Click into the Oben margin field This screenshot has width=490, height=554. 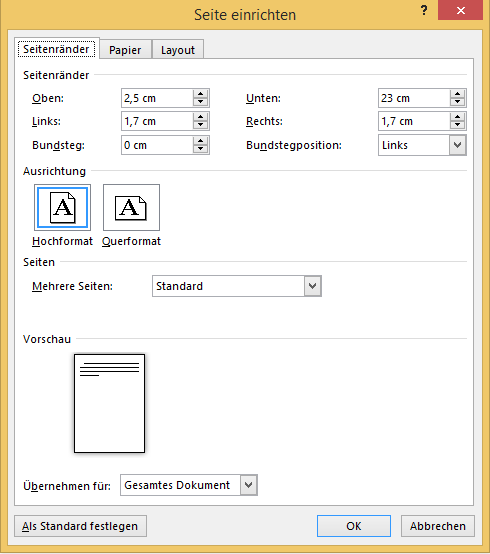[x=157, y=98]
